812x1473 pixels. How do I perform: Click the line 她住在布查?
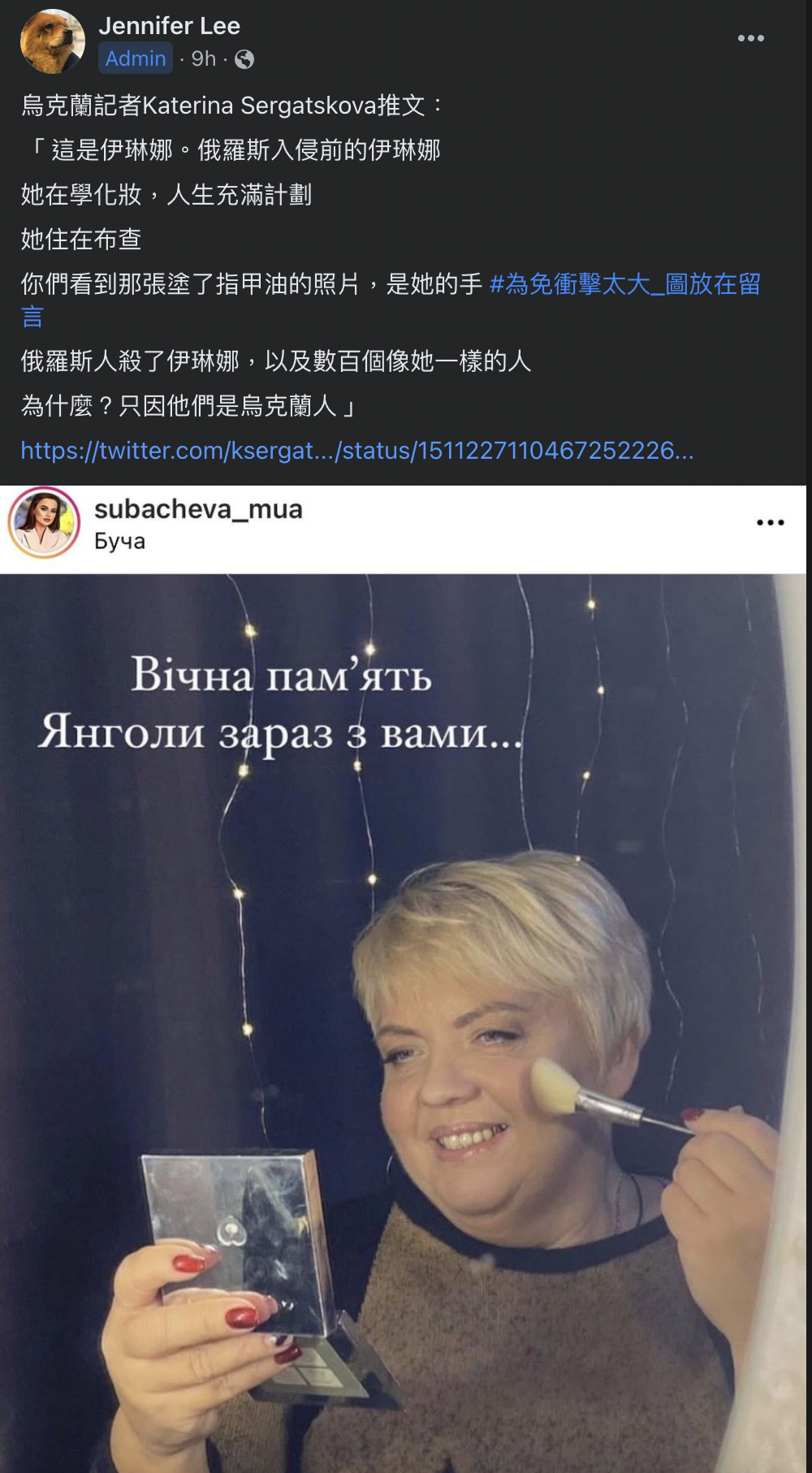(81, 240)
